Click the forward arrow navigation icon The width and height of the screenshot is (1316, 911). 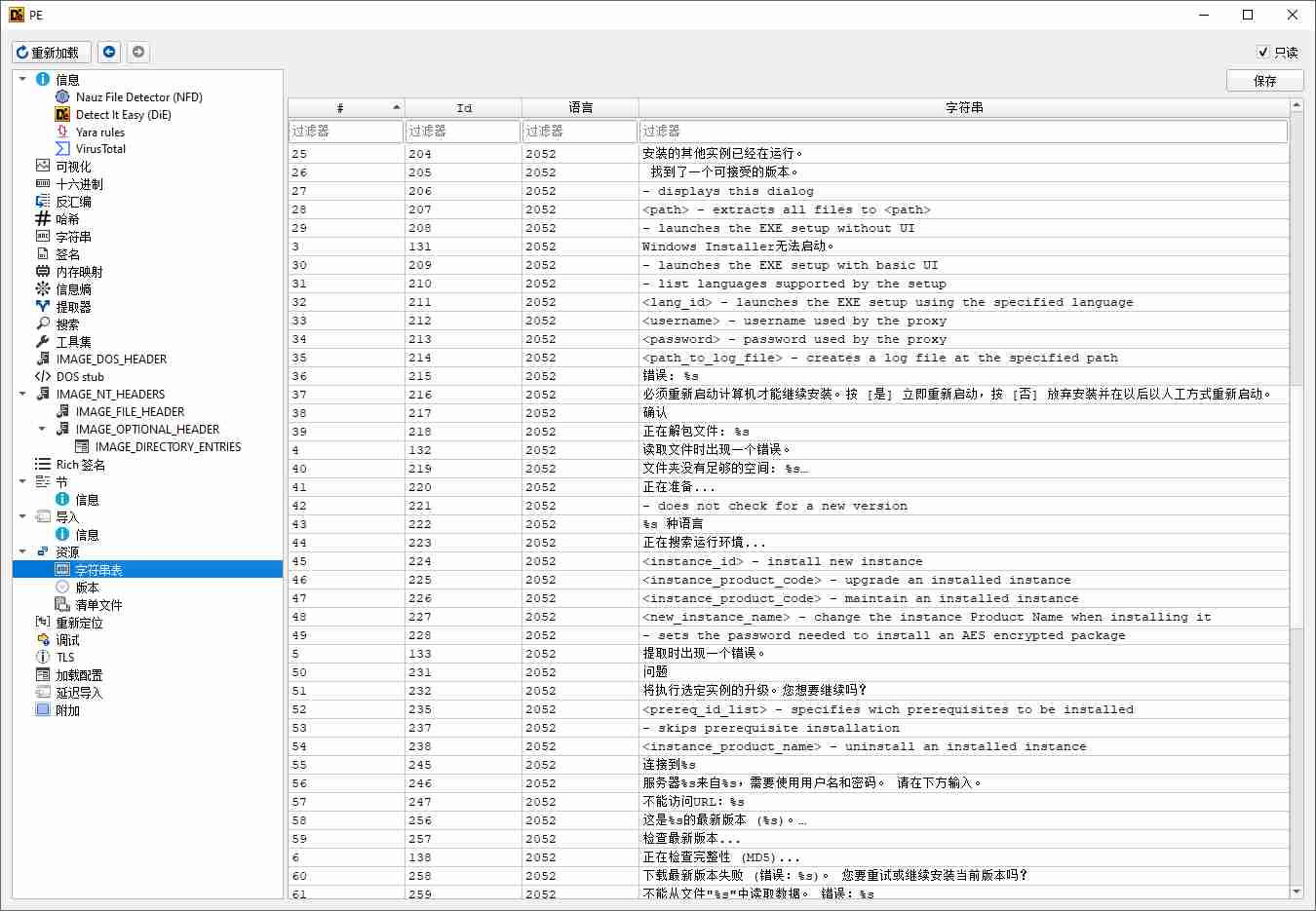pyautogui.click(x=138, y=52)
